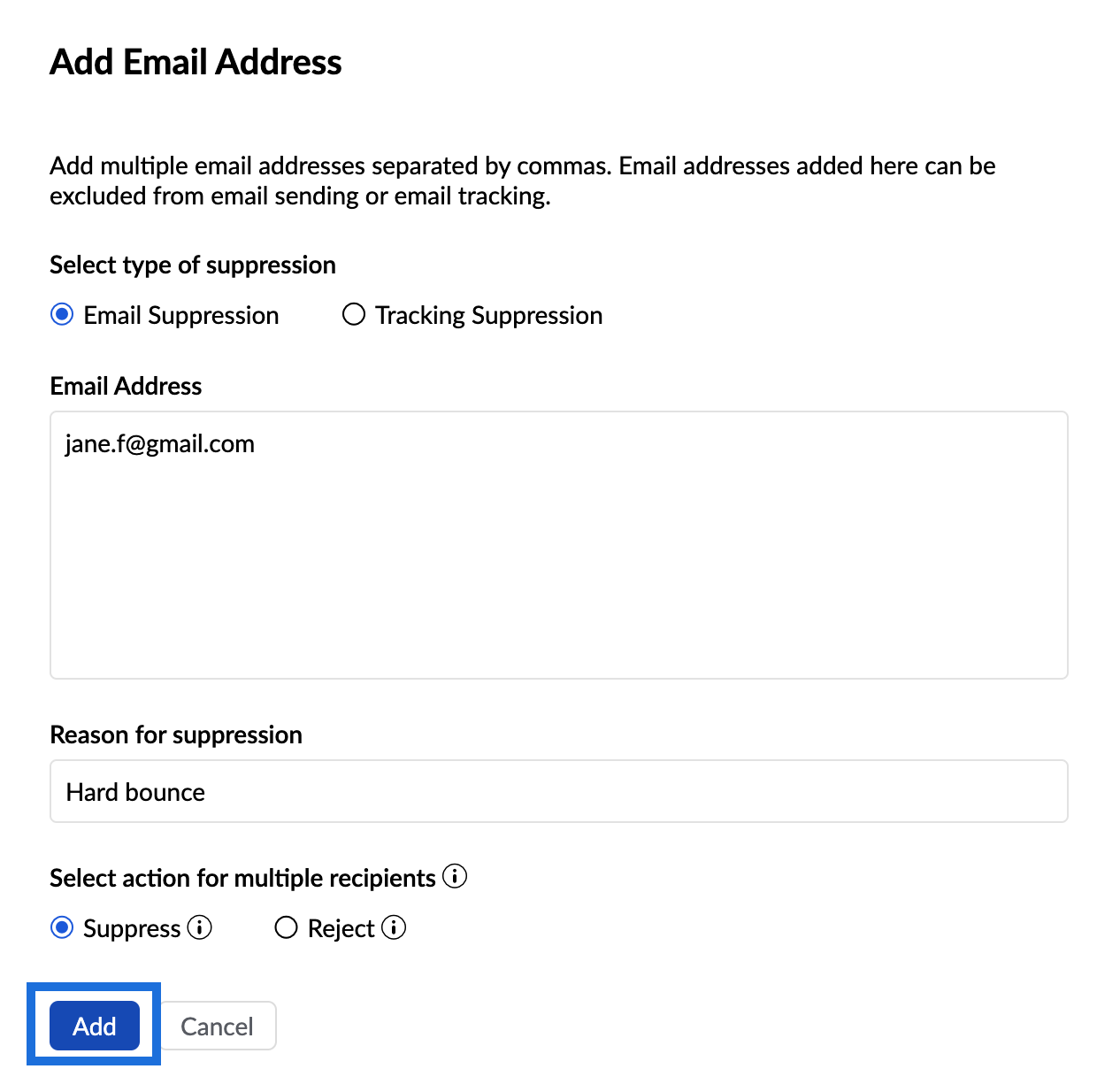Click the "Email Suppression" label text
The width and height of the screenshot is (1120, 1092).
pos(181,315)
